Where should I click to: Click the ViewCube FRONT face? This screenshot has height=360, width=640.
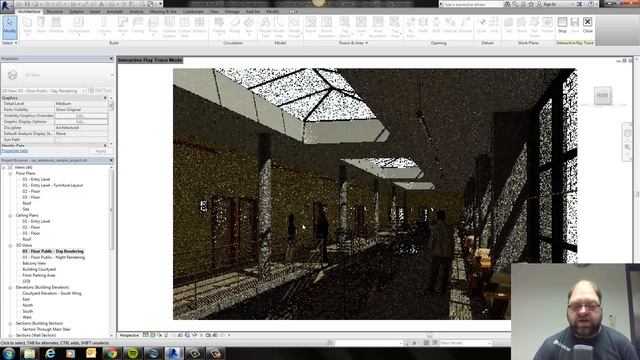[x=602, y=95]
